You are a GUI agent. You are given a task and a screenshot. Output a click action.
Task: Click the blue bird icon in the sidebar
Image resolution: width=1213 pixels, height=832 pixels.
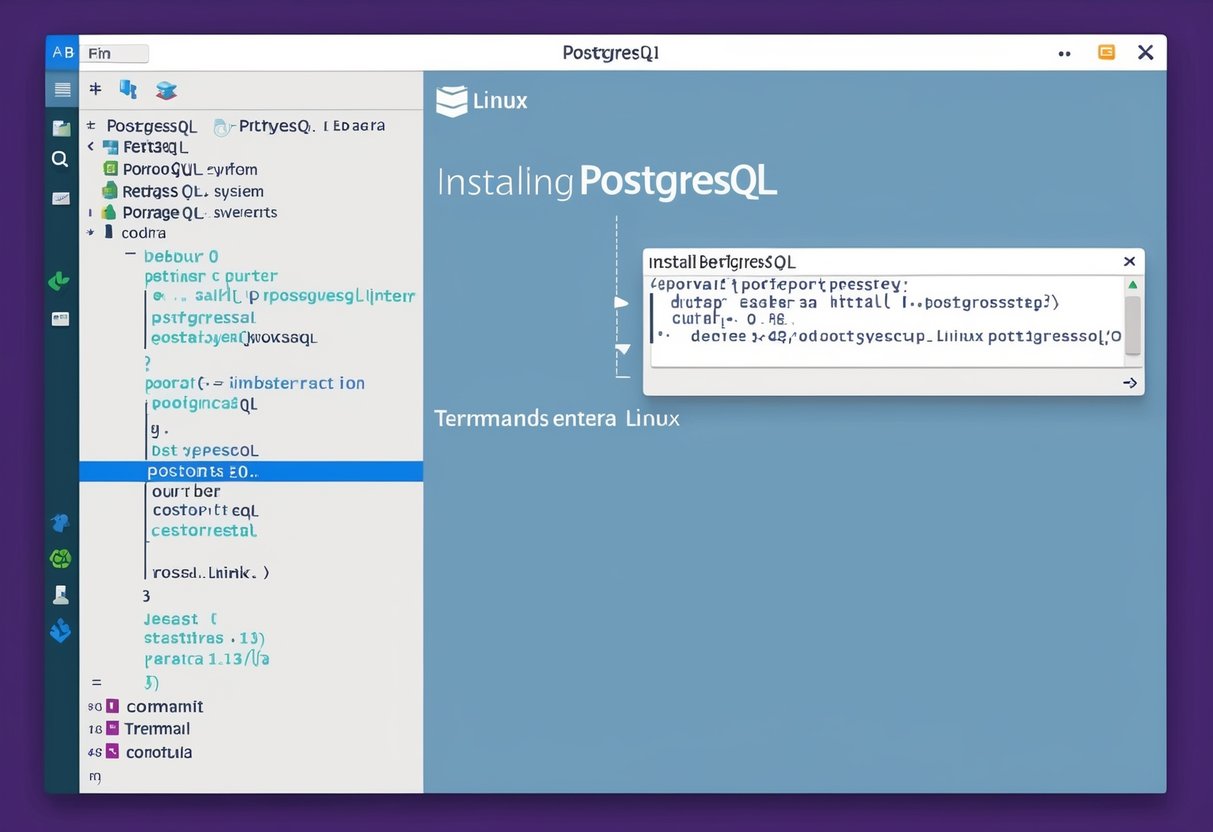(x=62, y=523)
